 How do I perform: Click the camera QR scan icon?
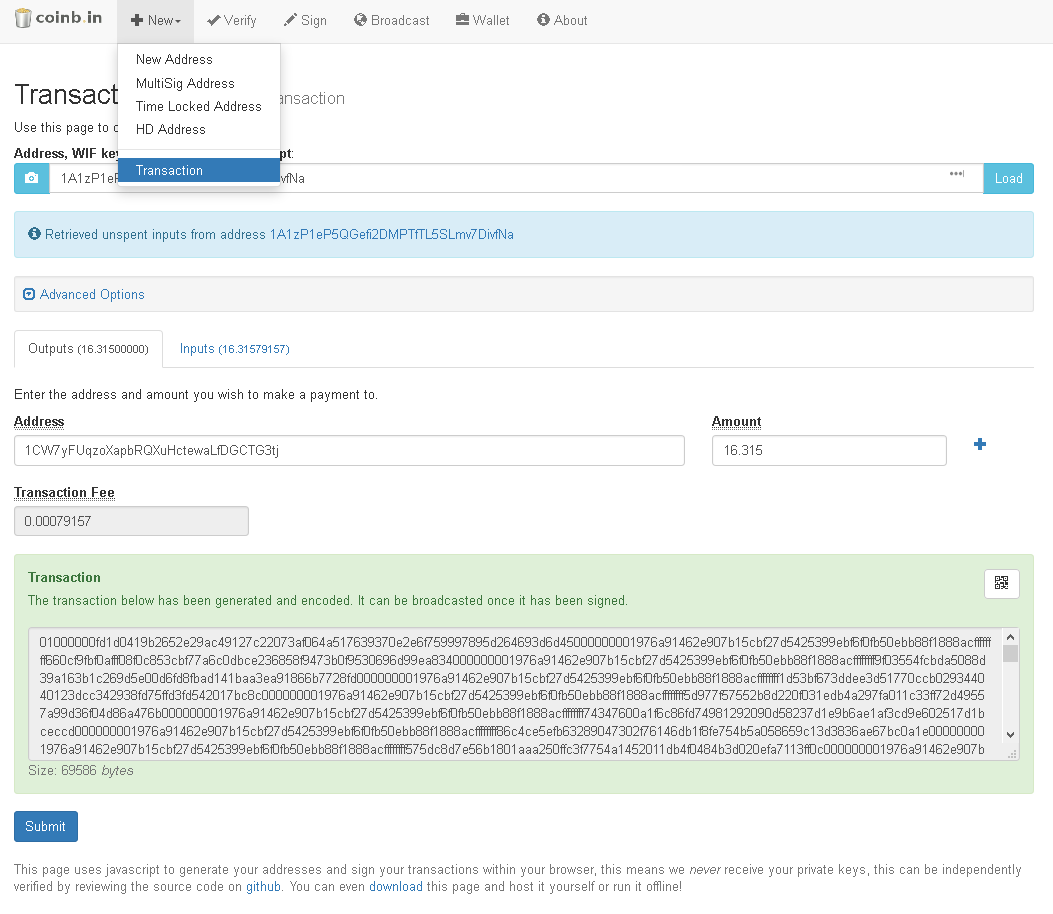coord(32,178)
